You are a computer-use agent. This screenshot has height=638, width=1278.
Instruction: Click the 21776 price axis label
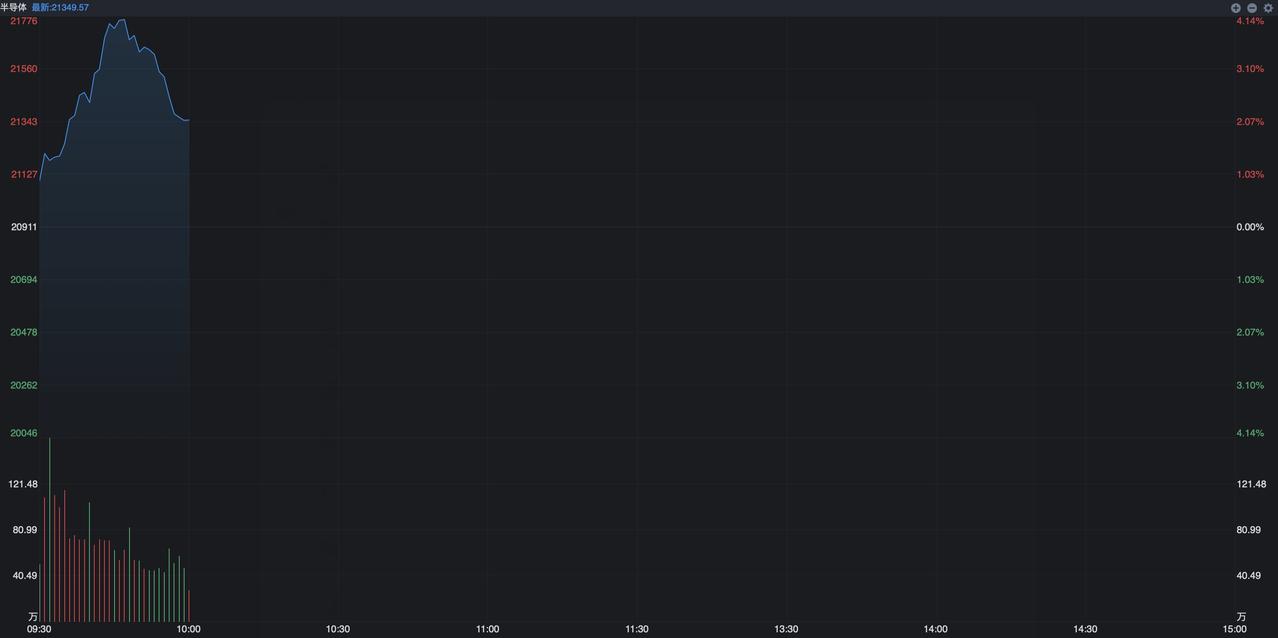tap(24, 21)
